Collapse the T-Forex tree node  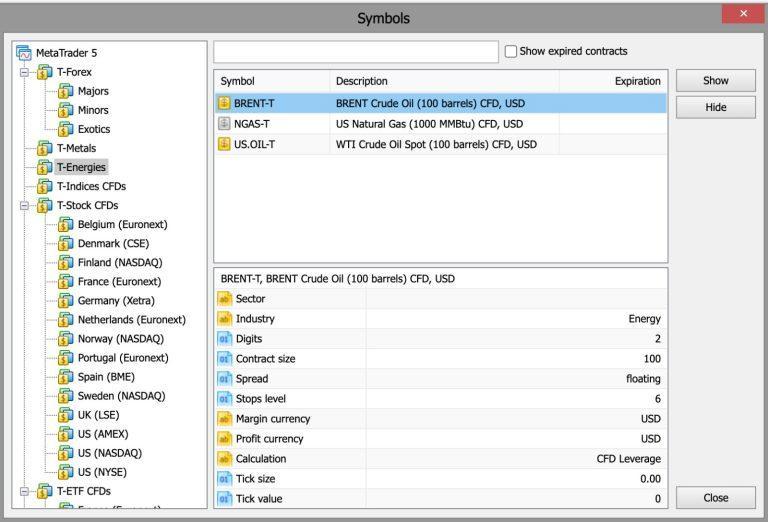24,72
